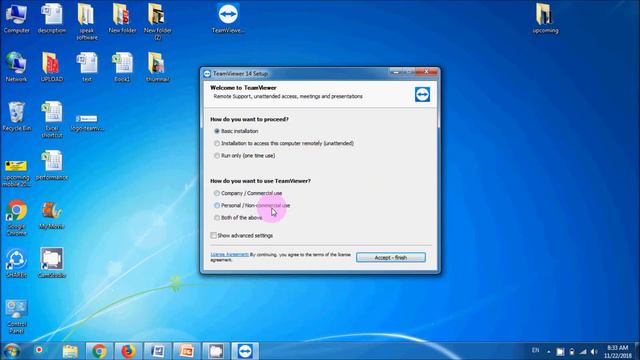Image resolution: width=640 pixels, height=360 pixels.
Task: Click the Windows Start button
Action: pos(11,351)
